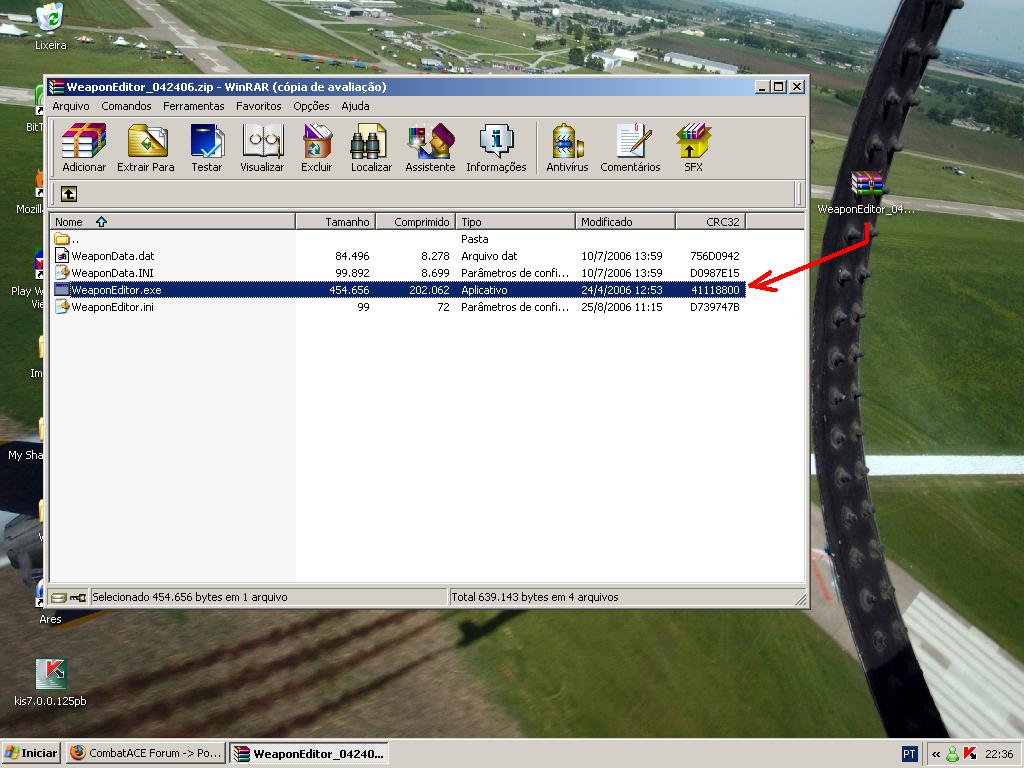Open the Opções menu
Image resolution: width=1024 pixels, height=768 pixels.
point(311,106)
